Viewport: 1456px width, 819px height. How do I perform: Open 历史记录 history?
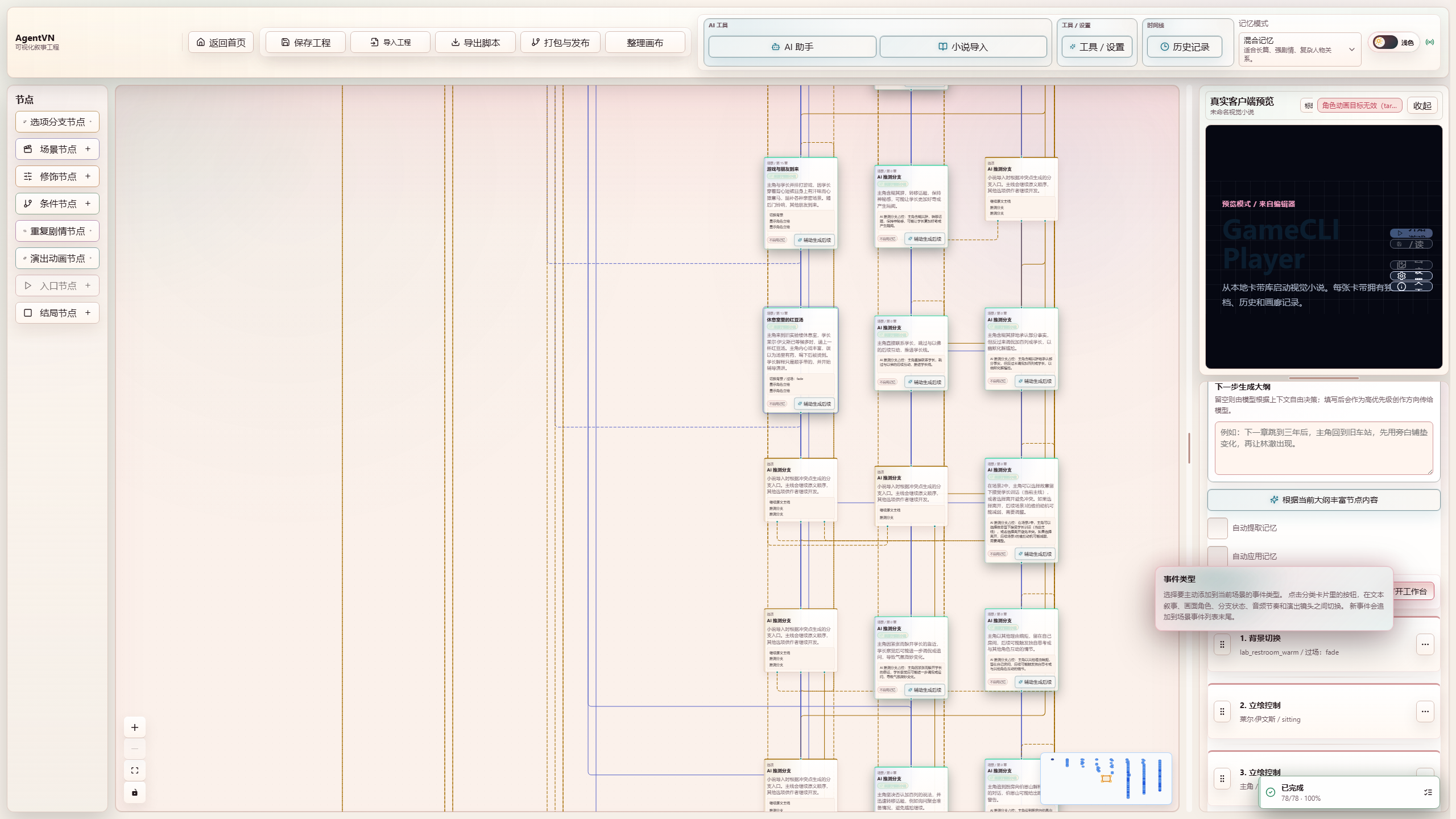pyautogui.click(x=1185, y=47)
